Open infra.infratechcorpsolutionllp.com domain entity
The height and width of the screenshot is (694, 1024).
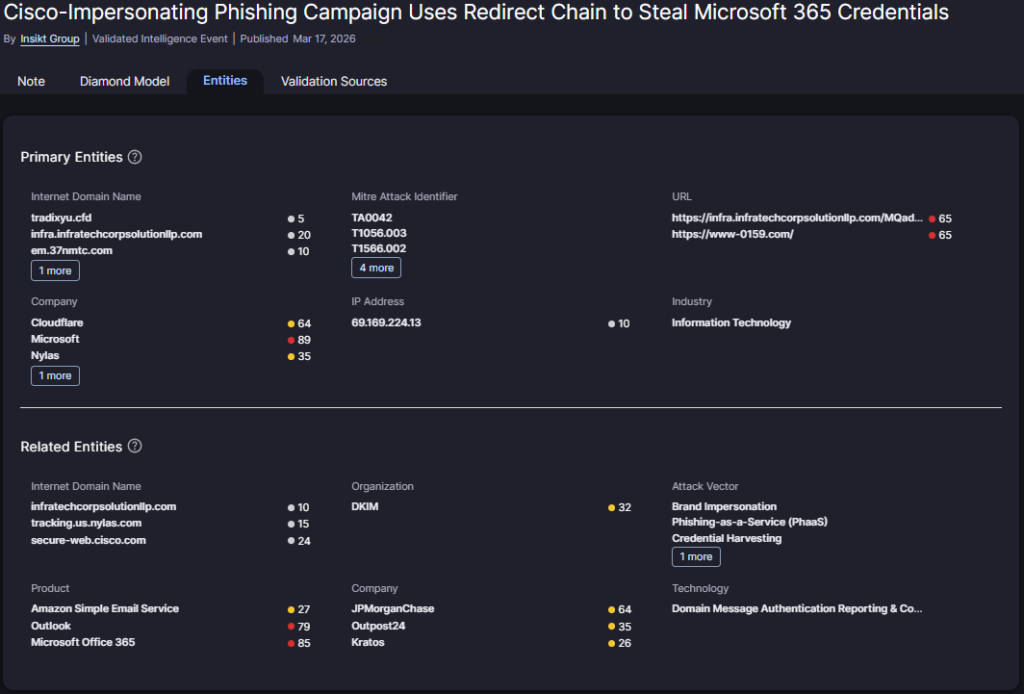click(x=116, y=234)
